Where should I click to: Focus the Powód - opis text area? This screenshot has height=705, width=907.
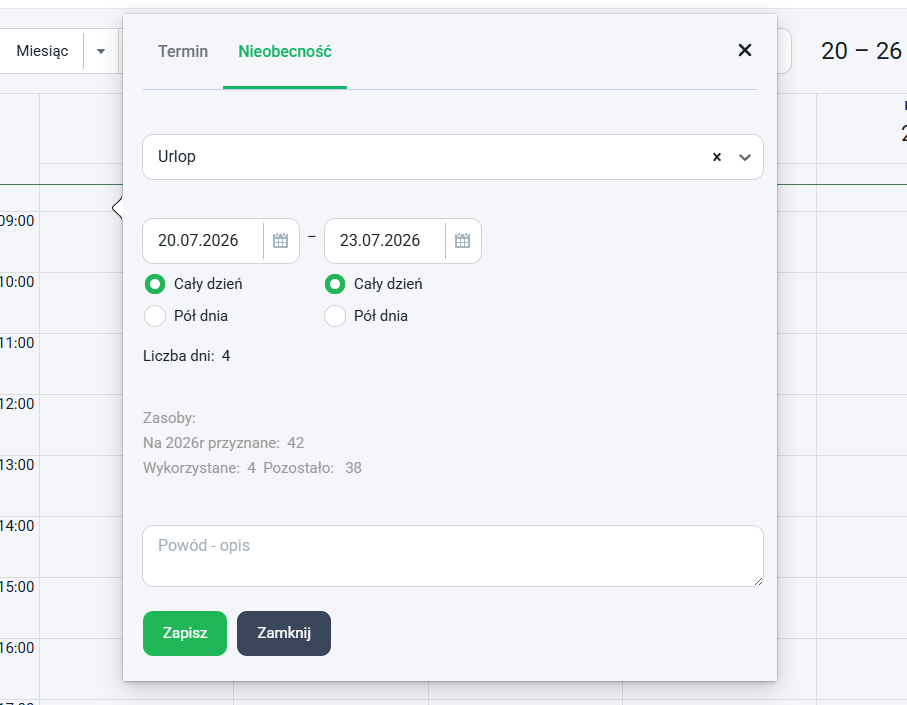pyautogui.click(x=453, y=556)
